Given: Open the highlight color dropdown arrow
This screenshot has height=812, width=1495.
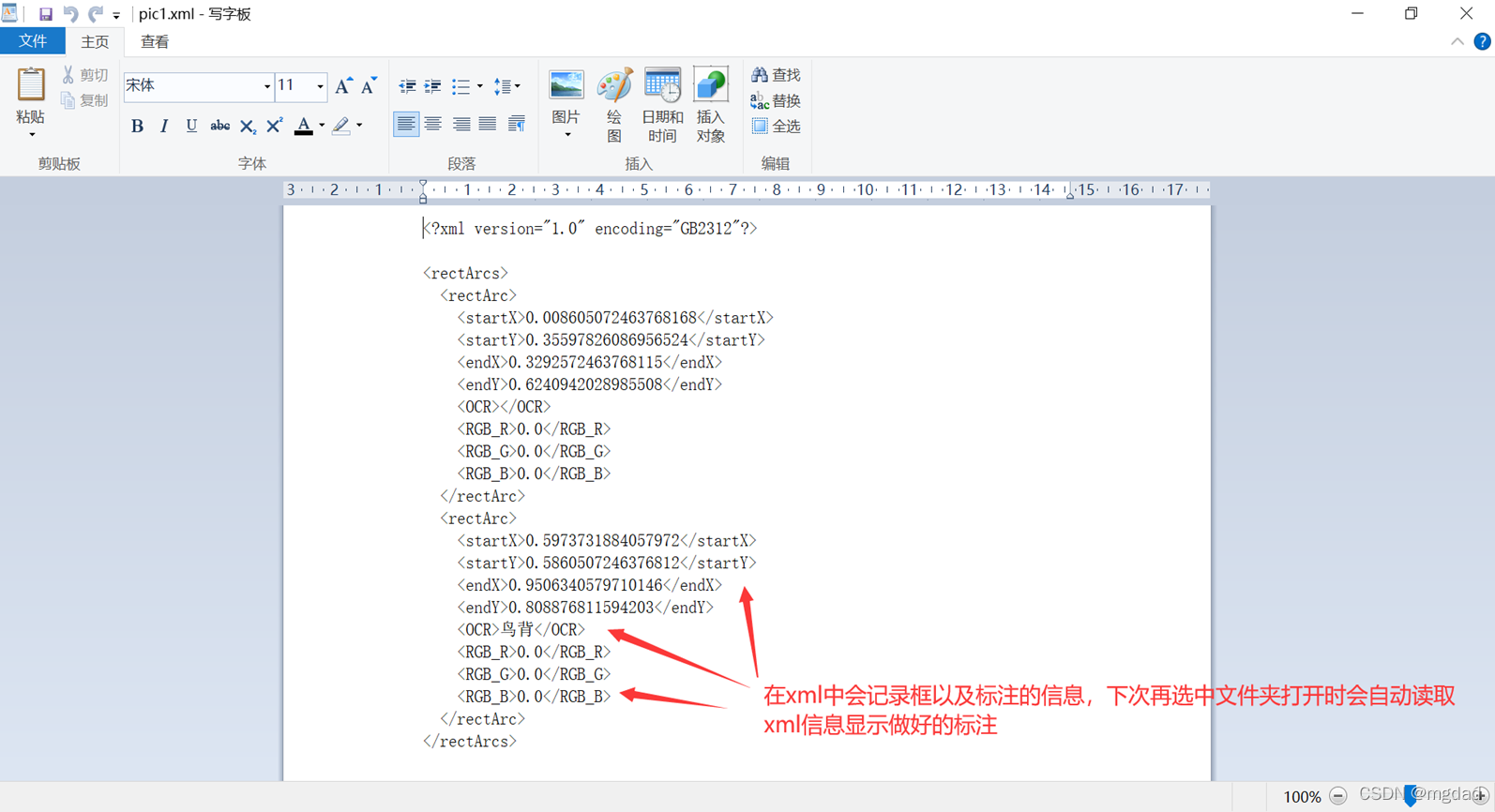Looking at the screenshot, I should pyautogui.click(x=359, y=126).
